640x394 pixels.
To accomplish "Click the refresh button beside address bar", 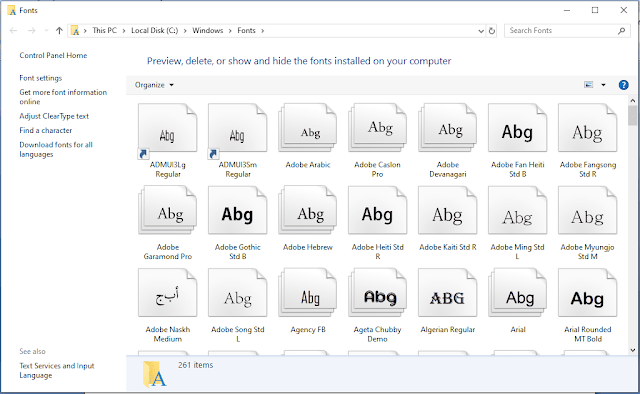I will click(492, 31).
